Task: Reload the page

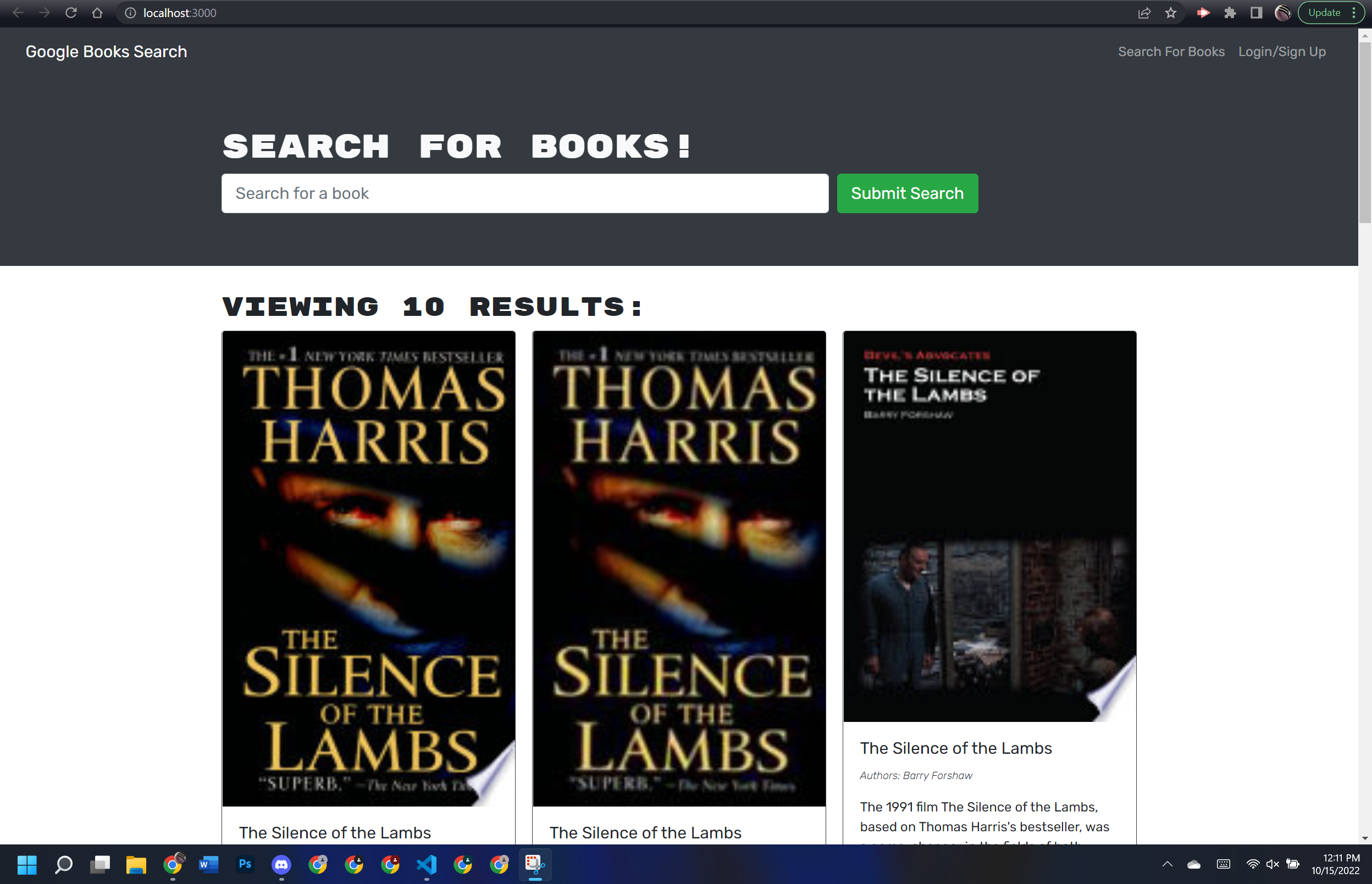Action: tap(71, 13)
